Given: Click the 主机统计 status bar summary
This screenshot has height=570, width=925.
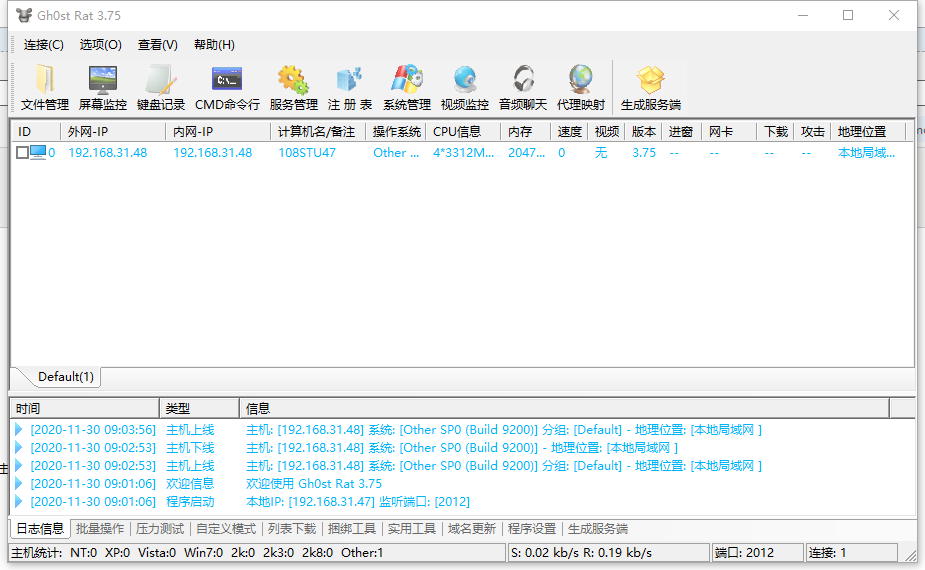Looking at the screenshot, I should tap(257, 553).
